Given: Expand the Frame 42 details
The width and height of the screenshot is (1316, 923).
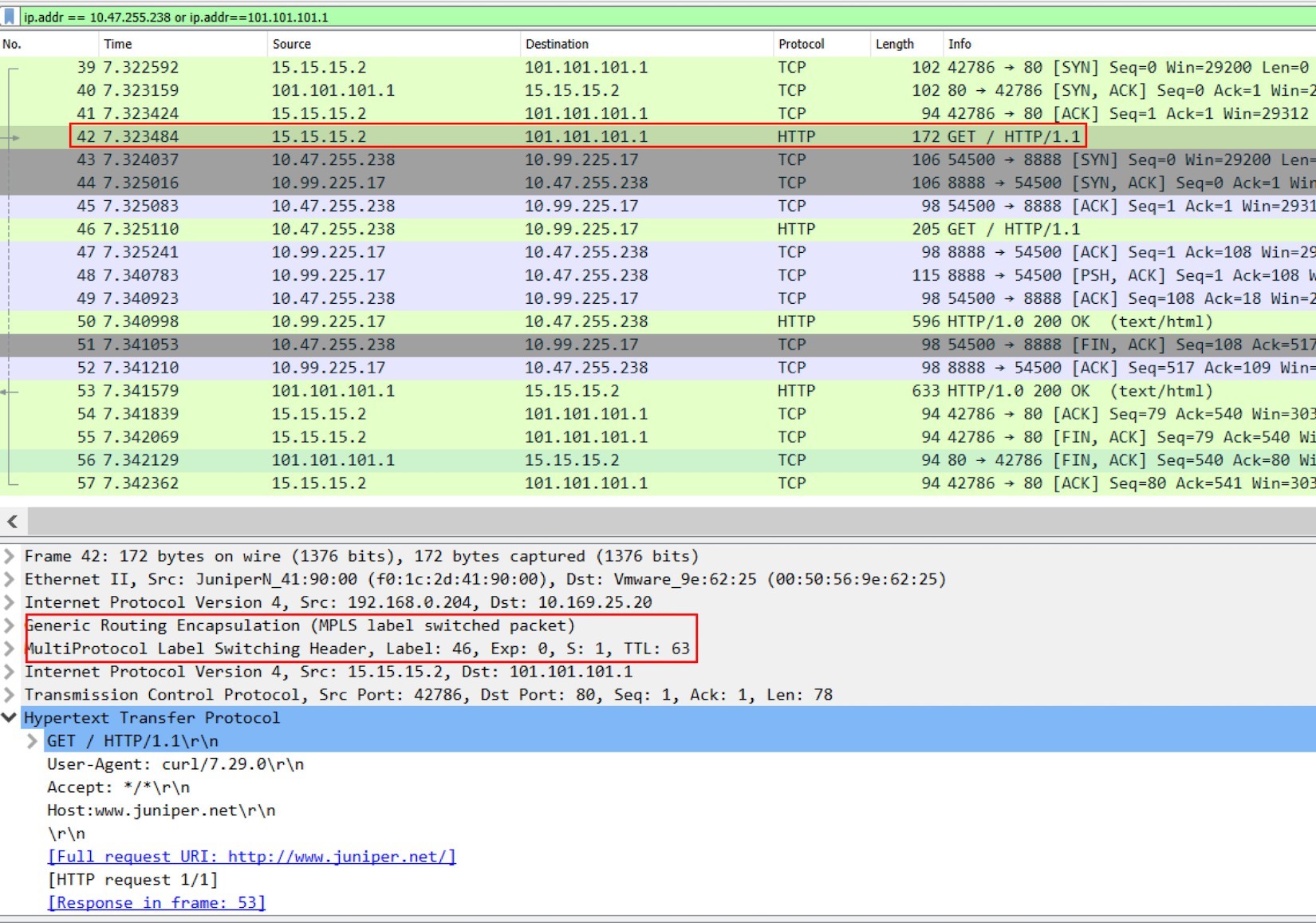Looking at the screenshot, I should tap(10, 556).
